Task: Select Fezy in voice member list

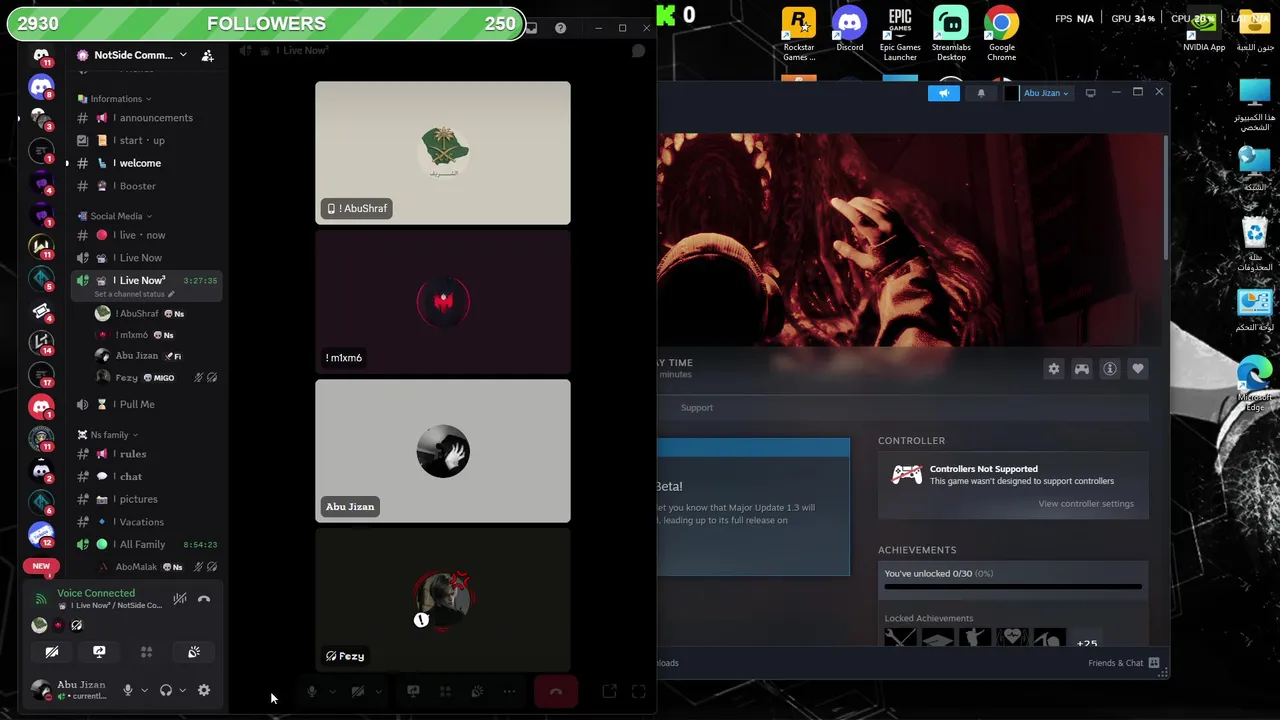Action: (x=156, y=378)
